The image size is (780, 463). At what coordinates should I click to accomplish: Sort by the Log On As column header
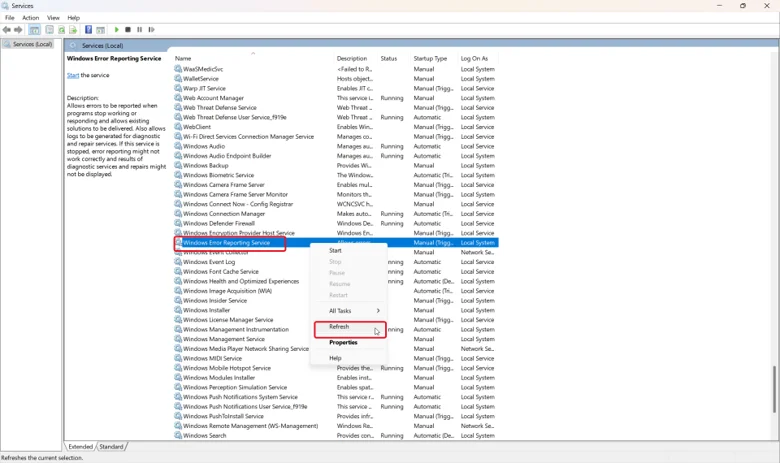[x=479, y=58]
